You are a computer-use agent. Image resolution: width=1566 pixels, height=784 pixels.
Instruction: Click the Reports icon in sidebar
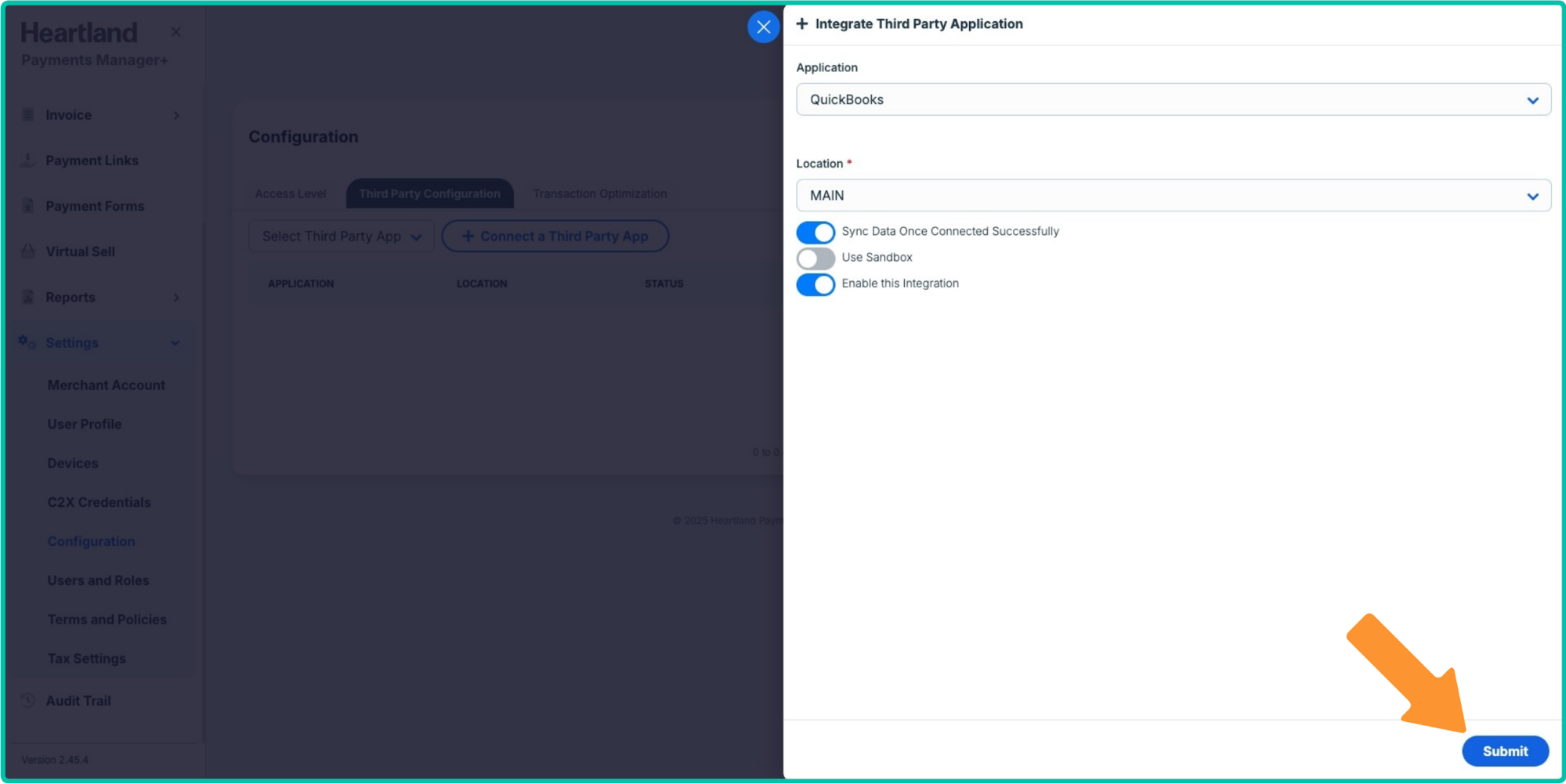point(28,298)
